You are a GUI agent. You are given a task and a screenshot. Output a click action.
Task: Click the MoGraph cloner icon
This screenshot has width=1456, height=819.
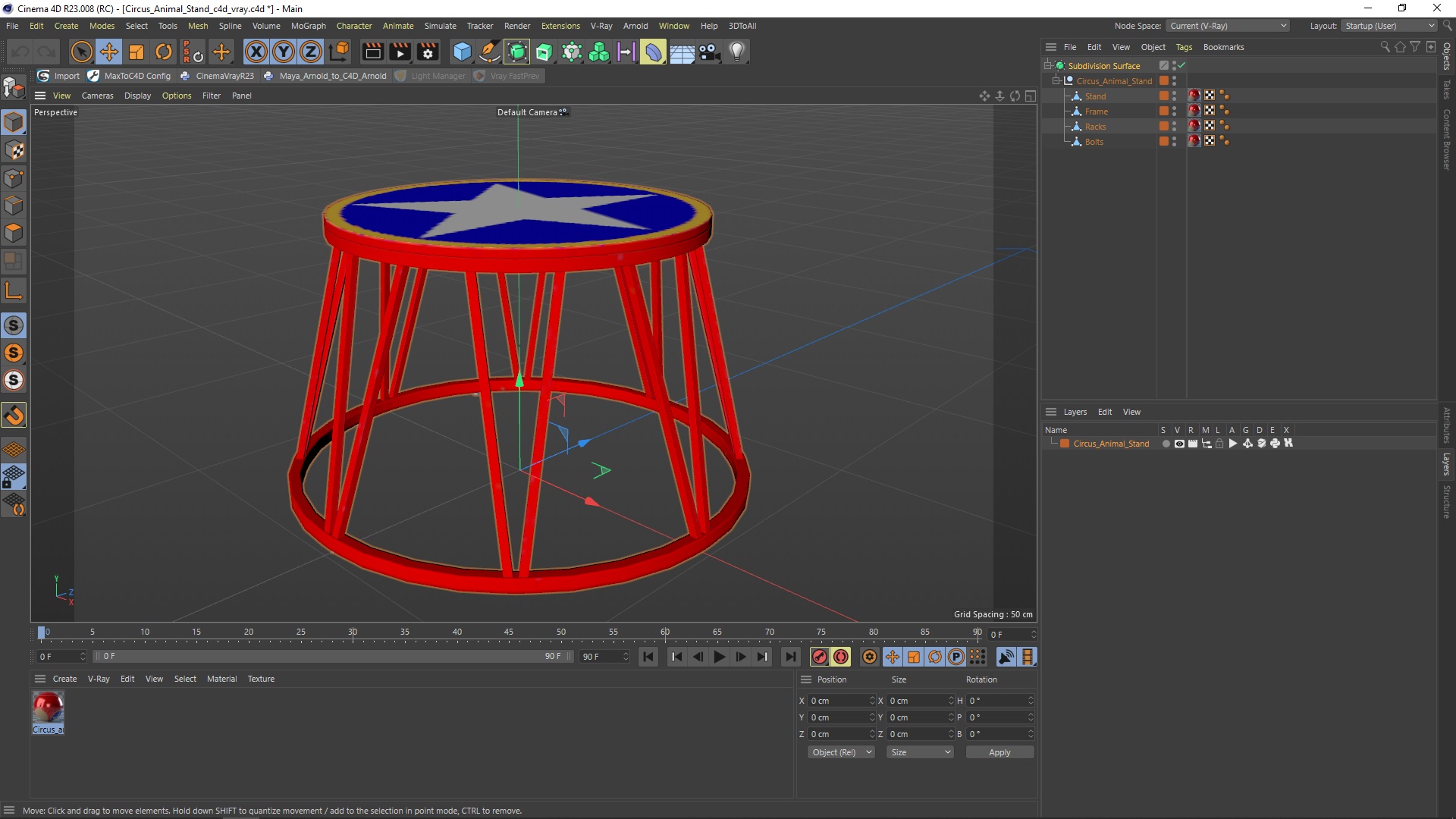599,52
